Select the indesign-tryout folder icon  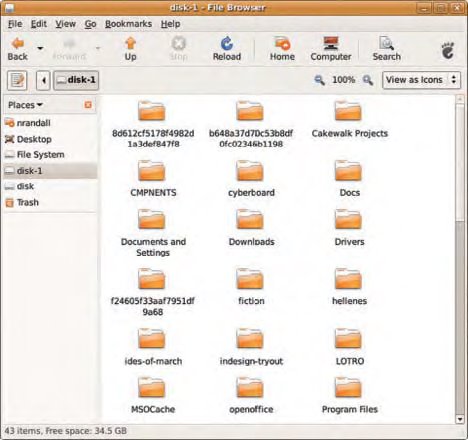pos(250,339)
